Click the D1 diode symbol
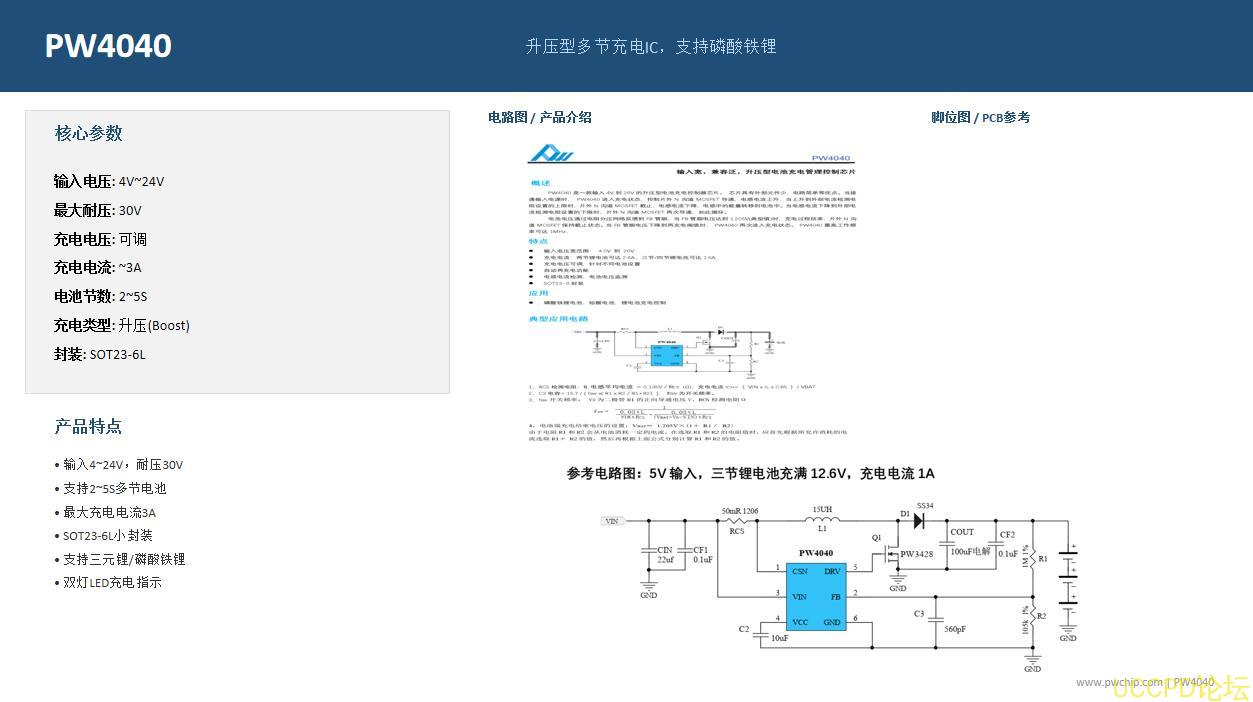 917,519
